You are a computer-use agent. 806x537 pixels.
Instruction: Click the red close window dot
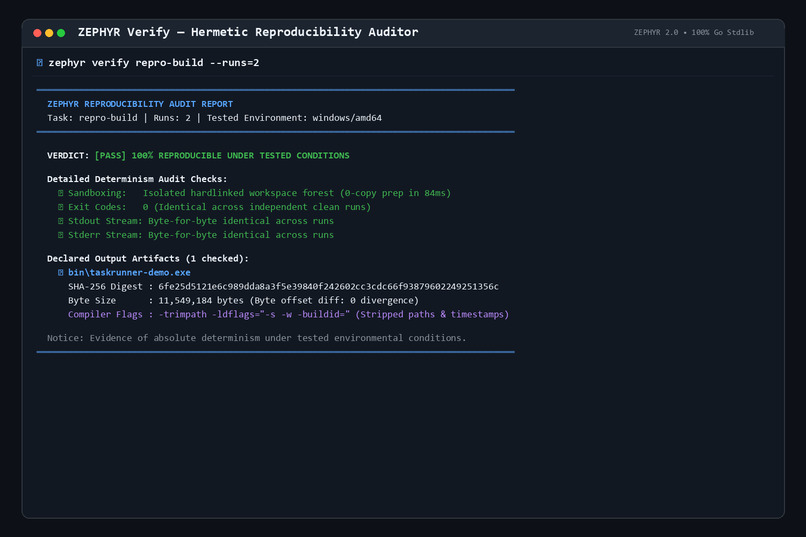(37, 33)
